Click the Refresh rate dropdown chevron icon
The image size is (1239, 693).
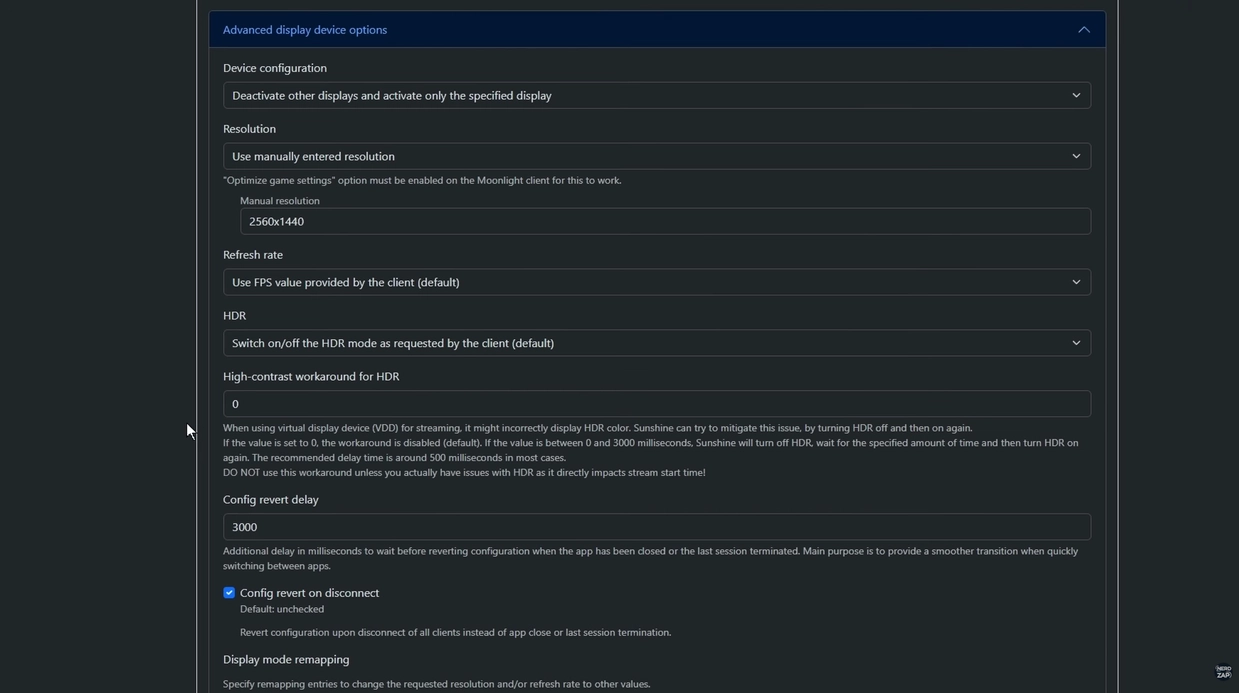tap(1076, 283)
